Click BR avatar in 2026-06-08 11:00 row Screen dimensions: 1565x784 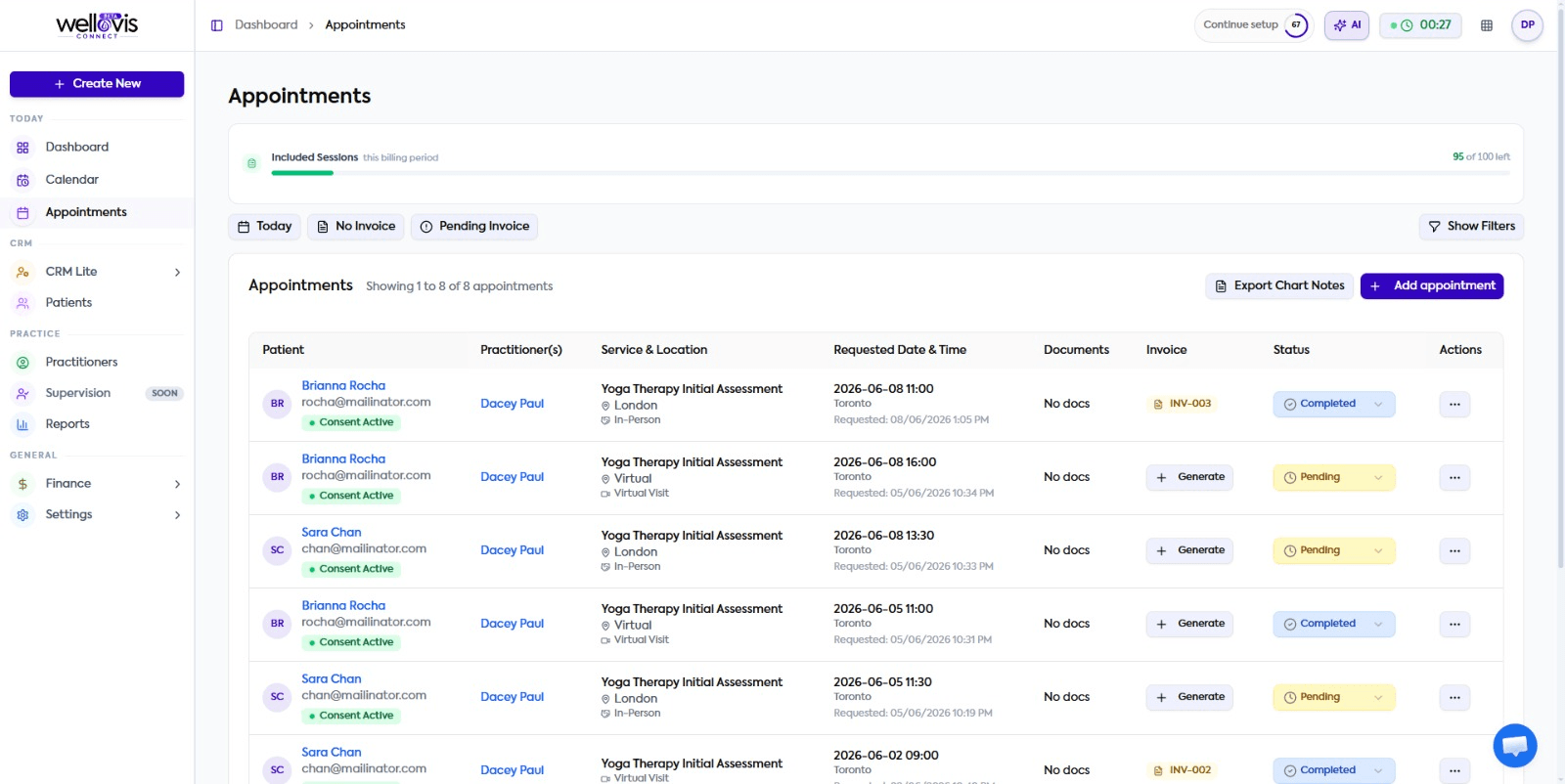click(278, 404)
